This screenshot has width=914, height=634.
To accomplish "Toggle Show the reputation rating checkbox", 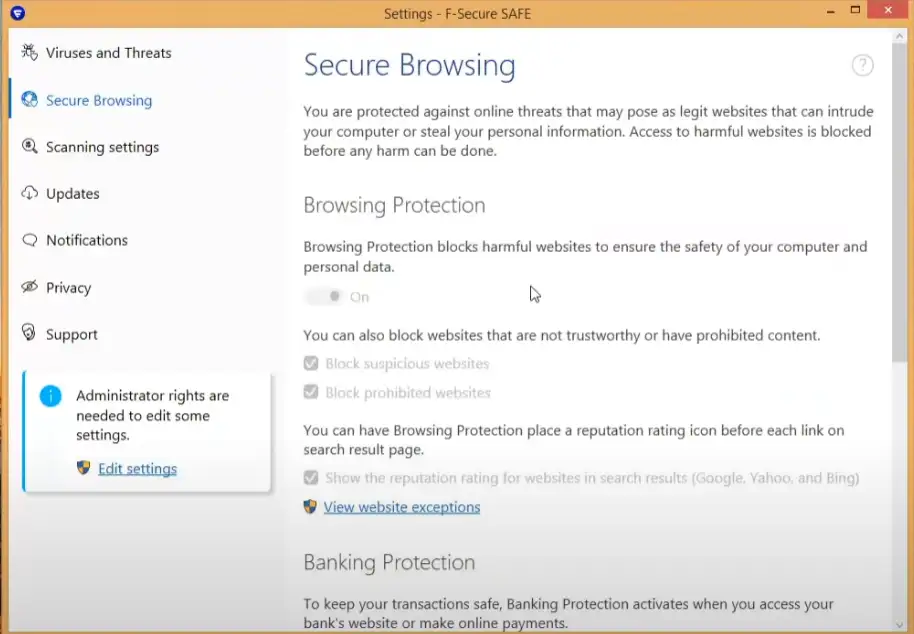I will point(311,478).
